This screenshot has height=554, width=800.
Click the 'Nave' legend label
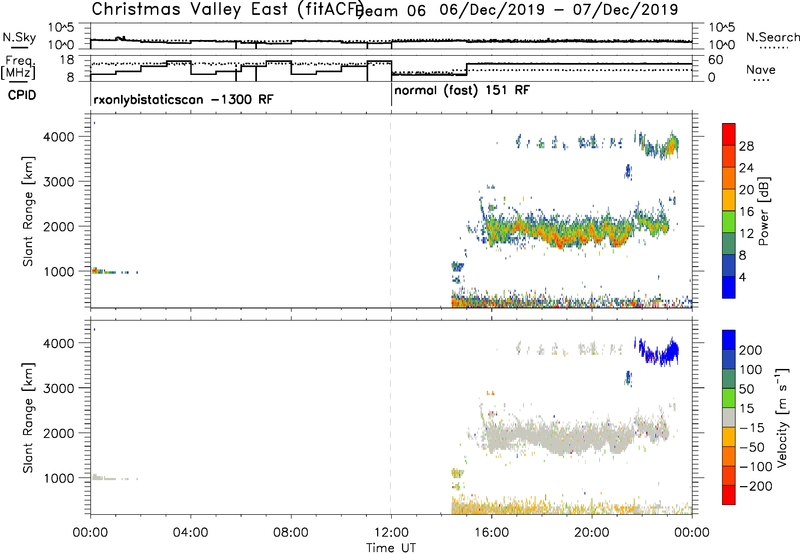pyautogui.click(x=761, y=70)
